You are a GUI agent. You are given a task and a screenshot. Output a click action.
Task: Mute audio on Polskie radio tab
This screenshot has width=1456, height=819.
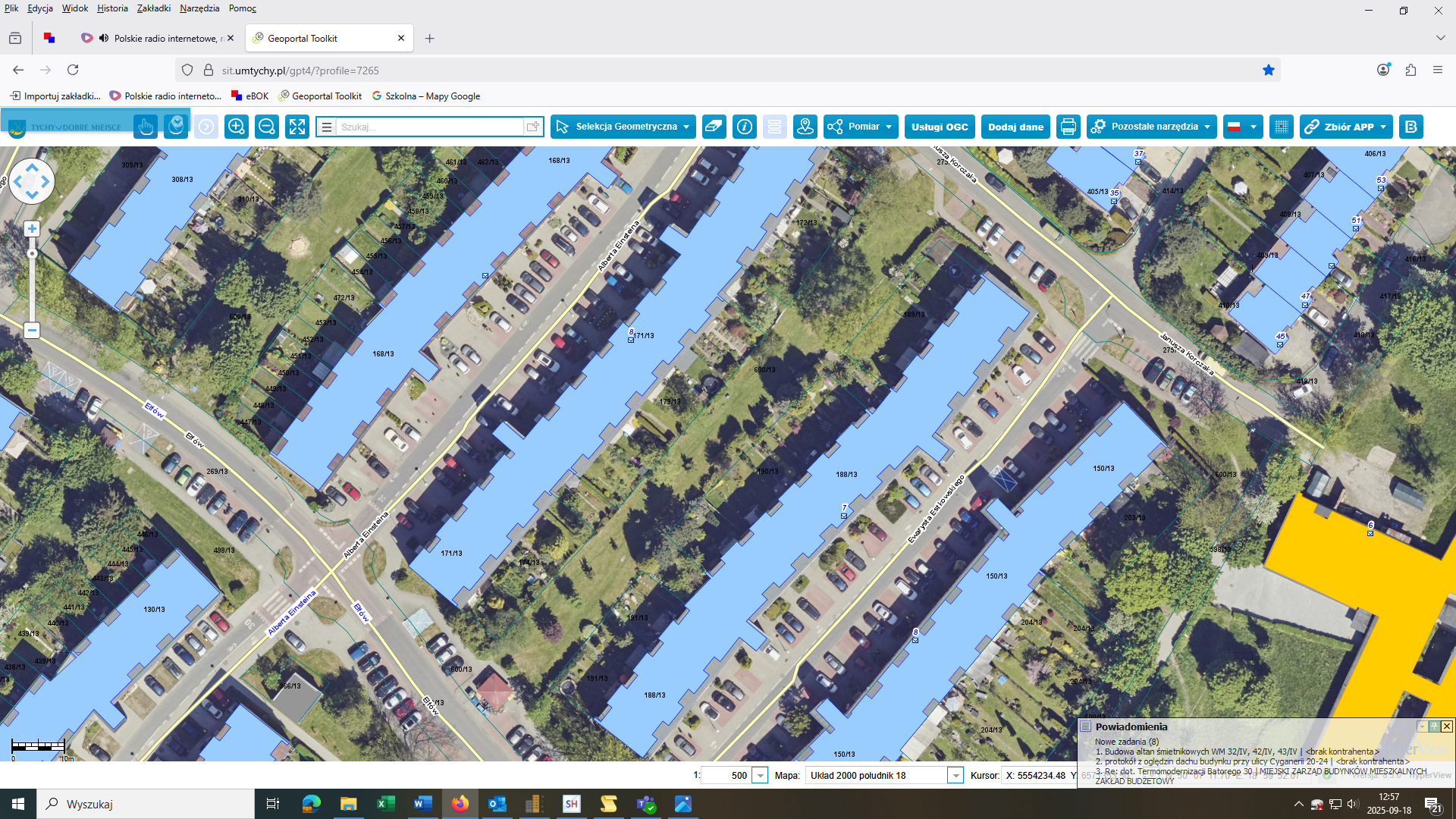pyautogui.click(x=104, y=38)
